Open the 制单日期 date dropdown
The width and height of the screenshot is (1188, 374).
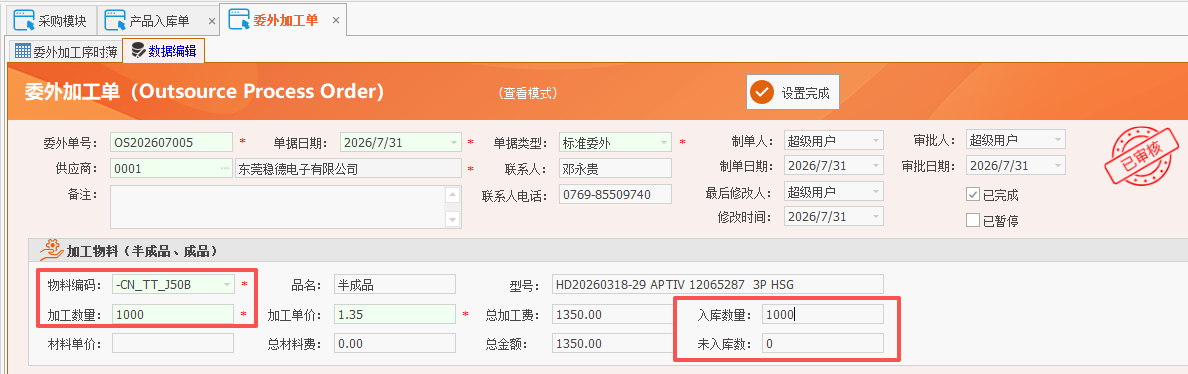coord(876,166)
